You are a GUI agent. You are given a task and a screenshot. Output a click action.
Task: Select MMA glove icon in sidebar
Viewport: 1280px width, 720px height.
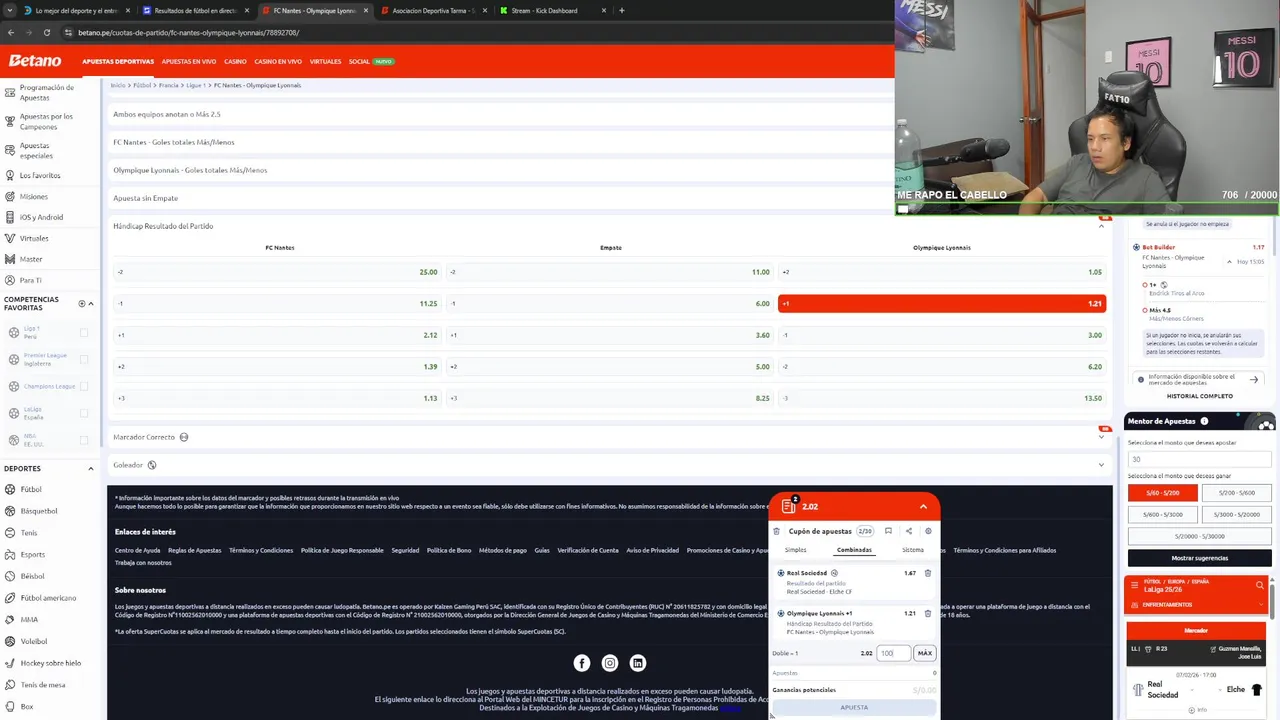9,619
